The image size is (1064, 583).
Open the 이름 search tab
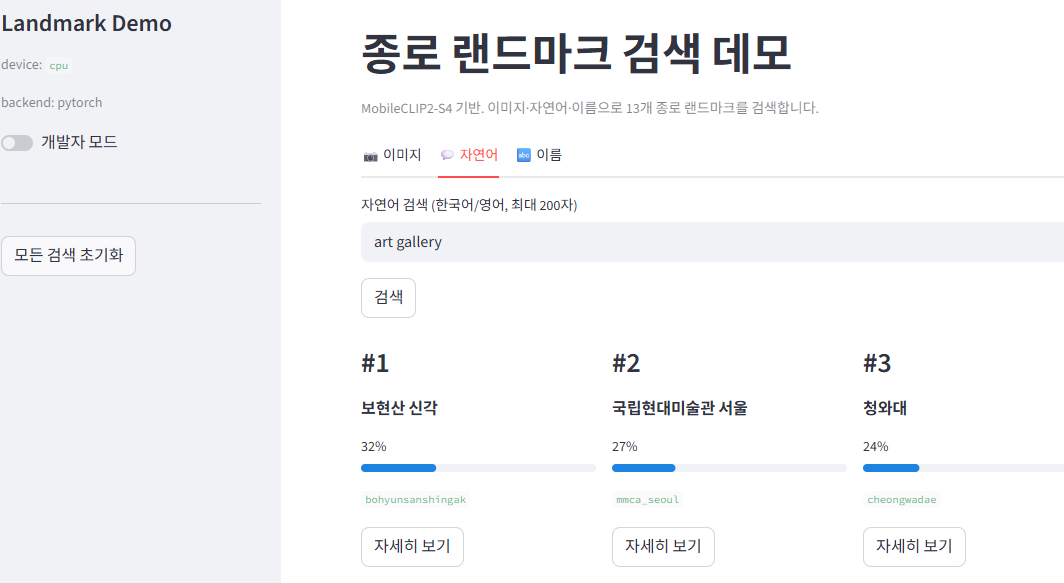coord(539,155)
